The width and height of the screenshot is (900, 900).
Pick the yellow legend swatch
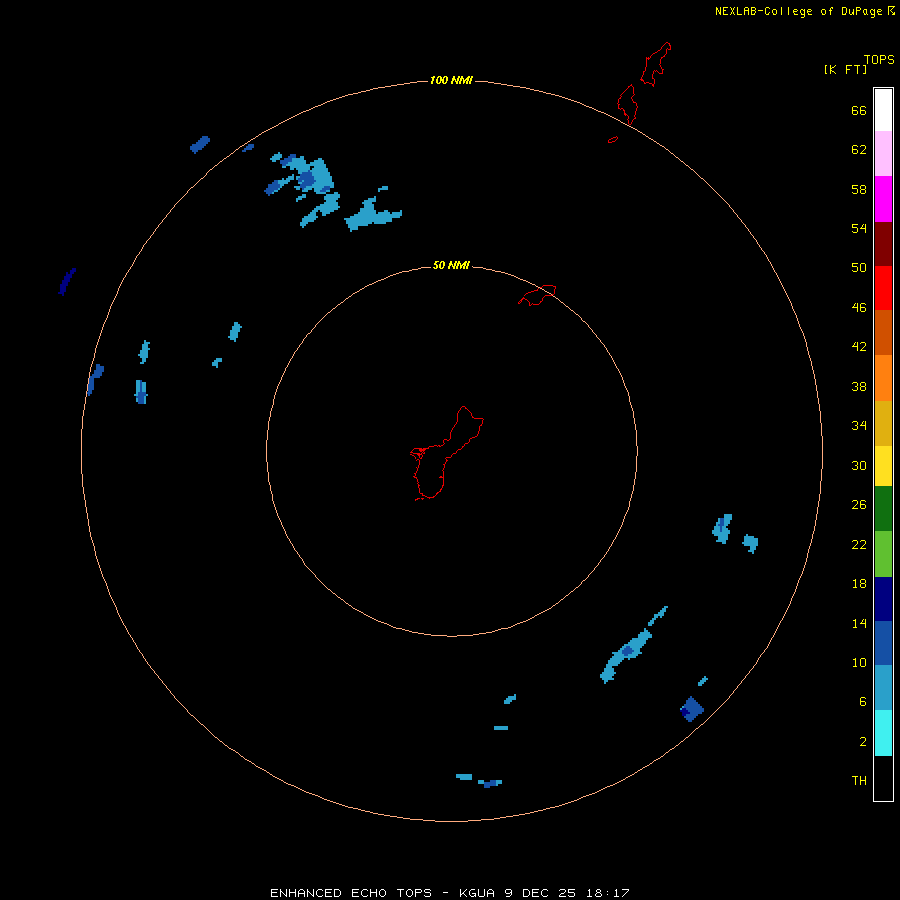click(883, 465)
